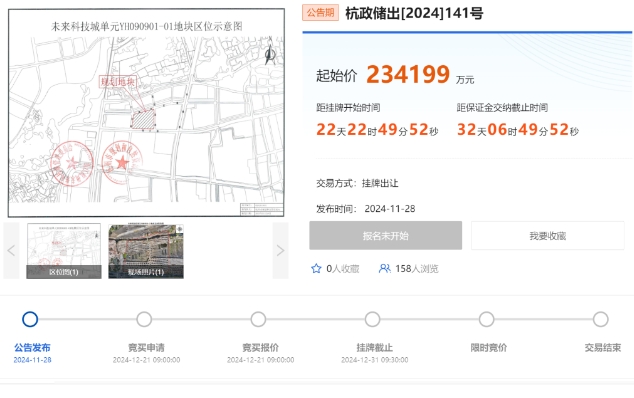634x398 pixels.
Task: Select the 公告发布 timeline step circle
Action: point(30,319)
